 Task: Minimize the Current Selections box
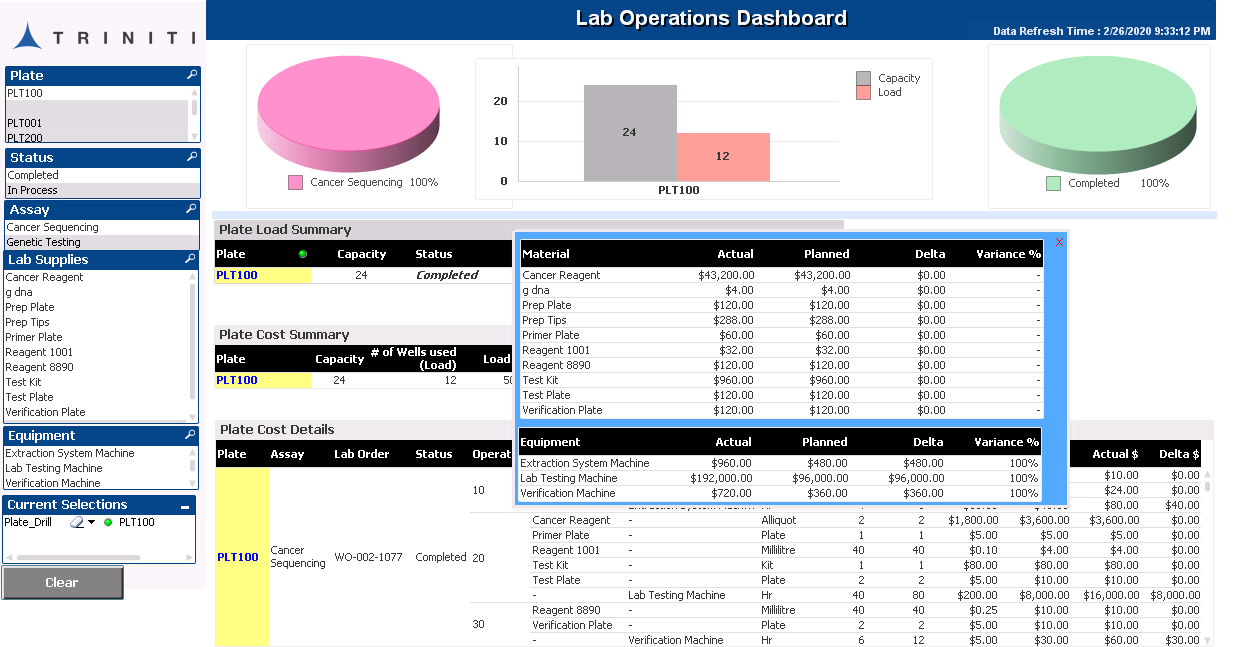tap(185, 507)
